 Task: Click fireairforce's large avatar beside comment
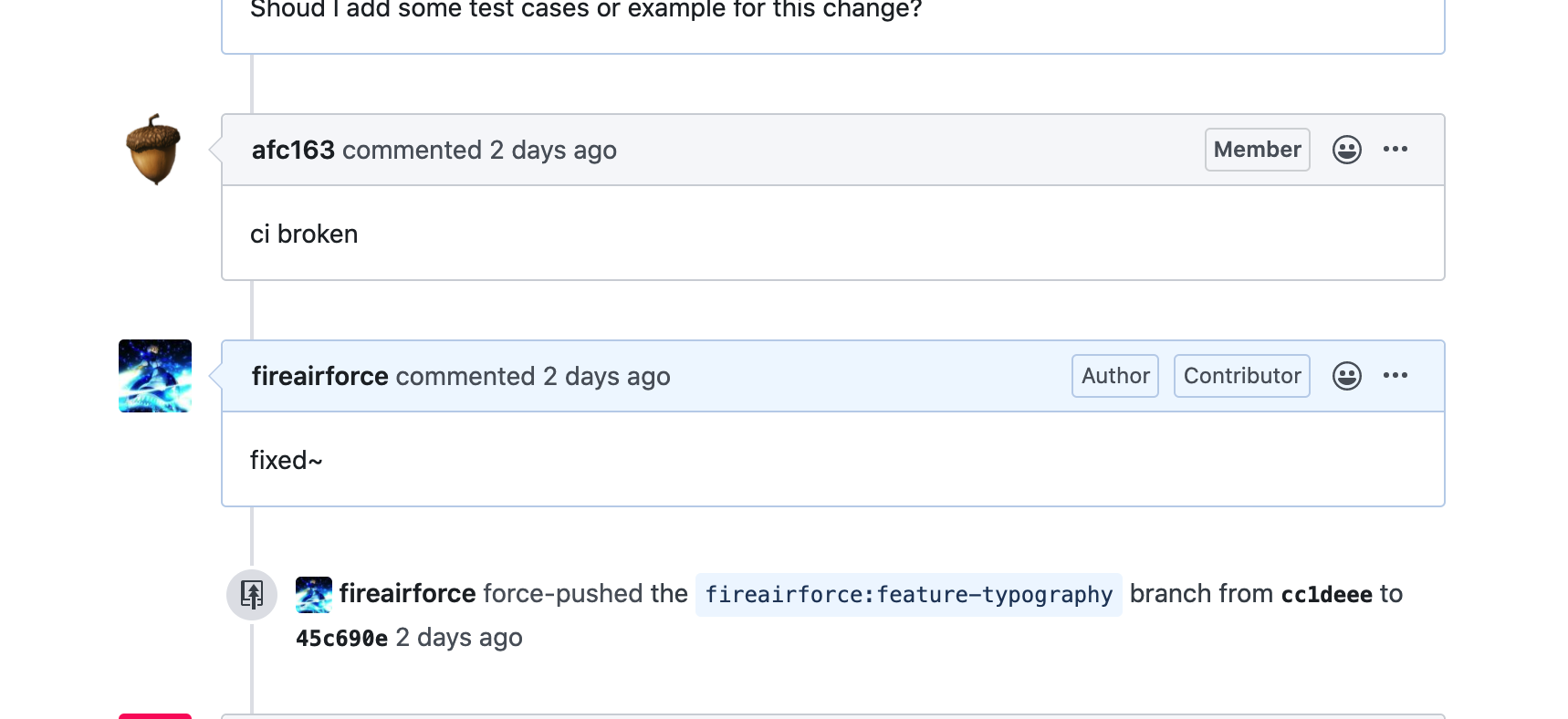(155, 376)
